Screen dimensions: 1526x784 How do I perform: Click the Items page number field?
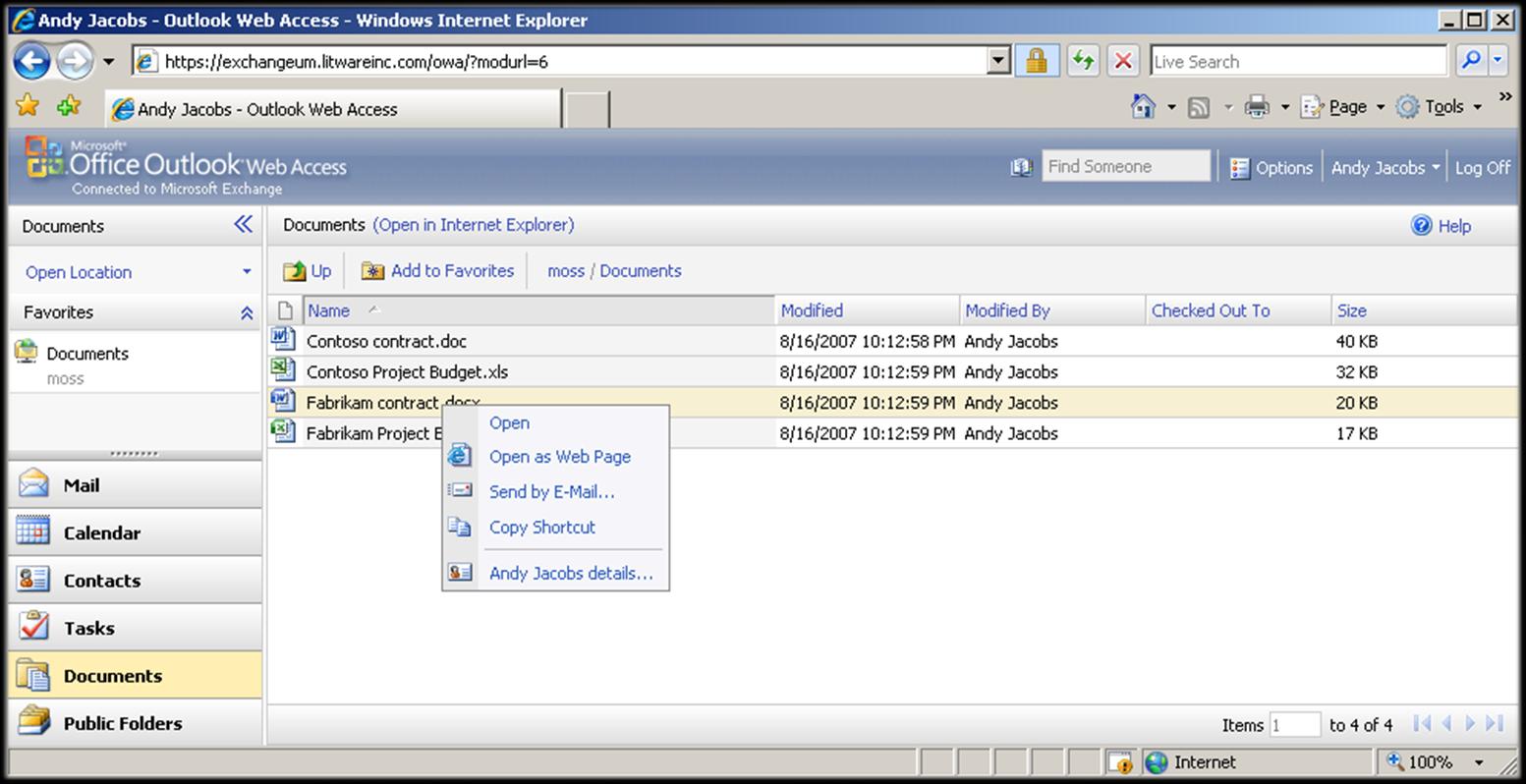(1294, 725)
